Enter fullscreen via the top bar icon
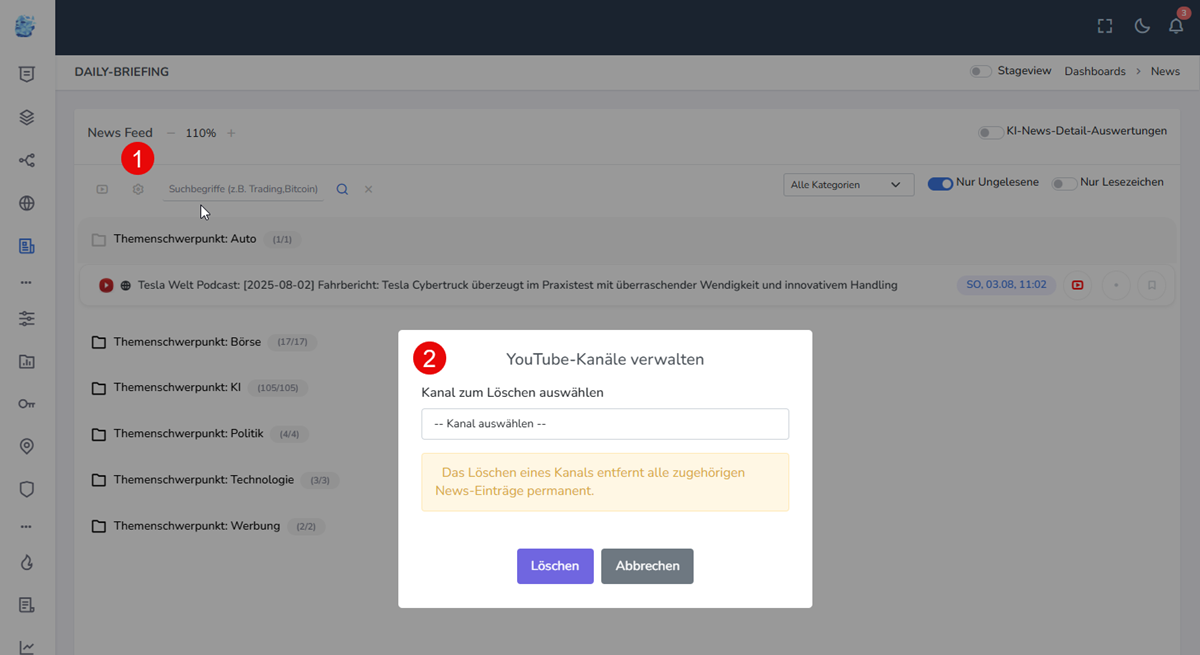The image size is (1200, 655). [x=1105, y=26]
